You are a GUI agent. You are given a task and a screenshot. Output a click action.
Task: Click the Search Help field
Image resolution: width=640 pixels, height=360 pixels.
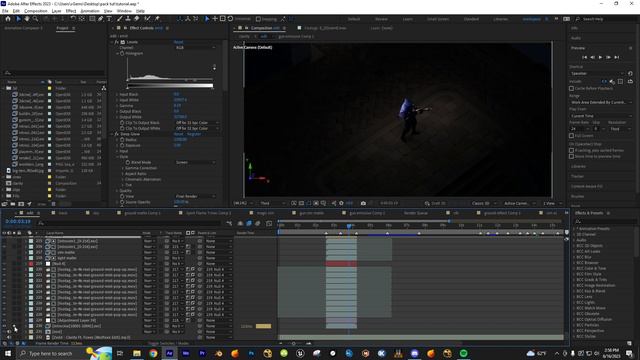[606, 19]
